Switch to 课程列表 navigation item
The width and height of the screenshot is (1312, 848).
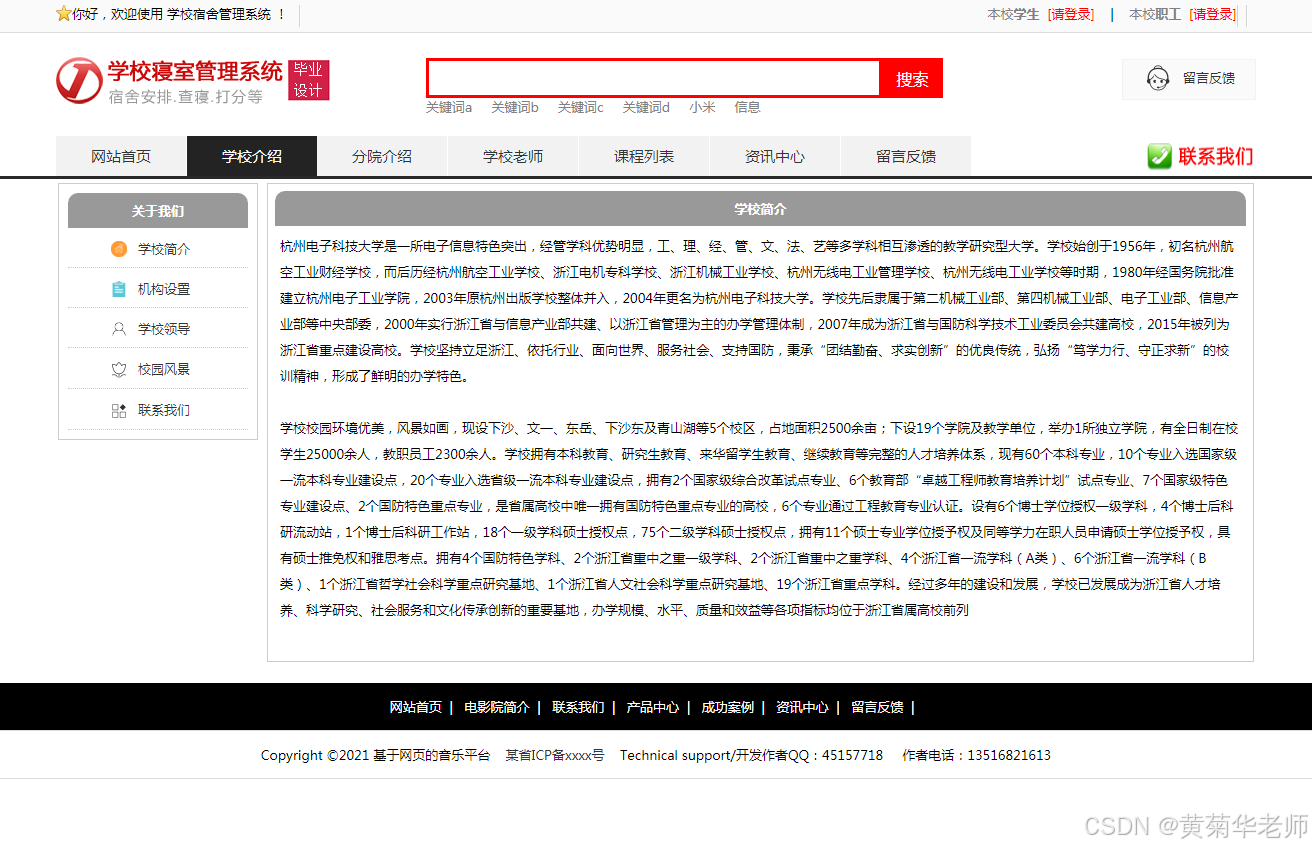(643, 156)
